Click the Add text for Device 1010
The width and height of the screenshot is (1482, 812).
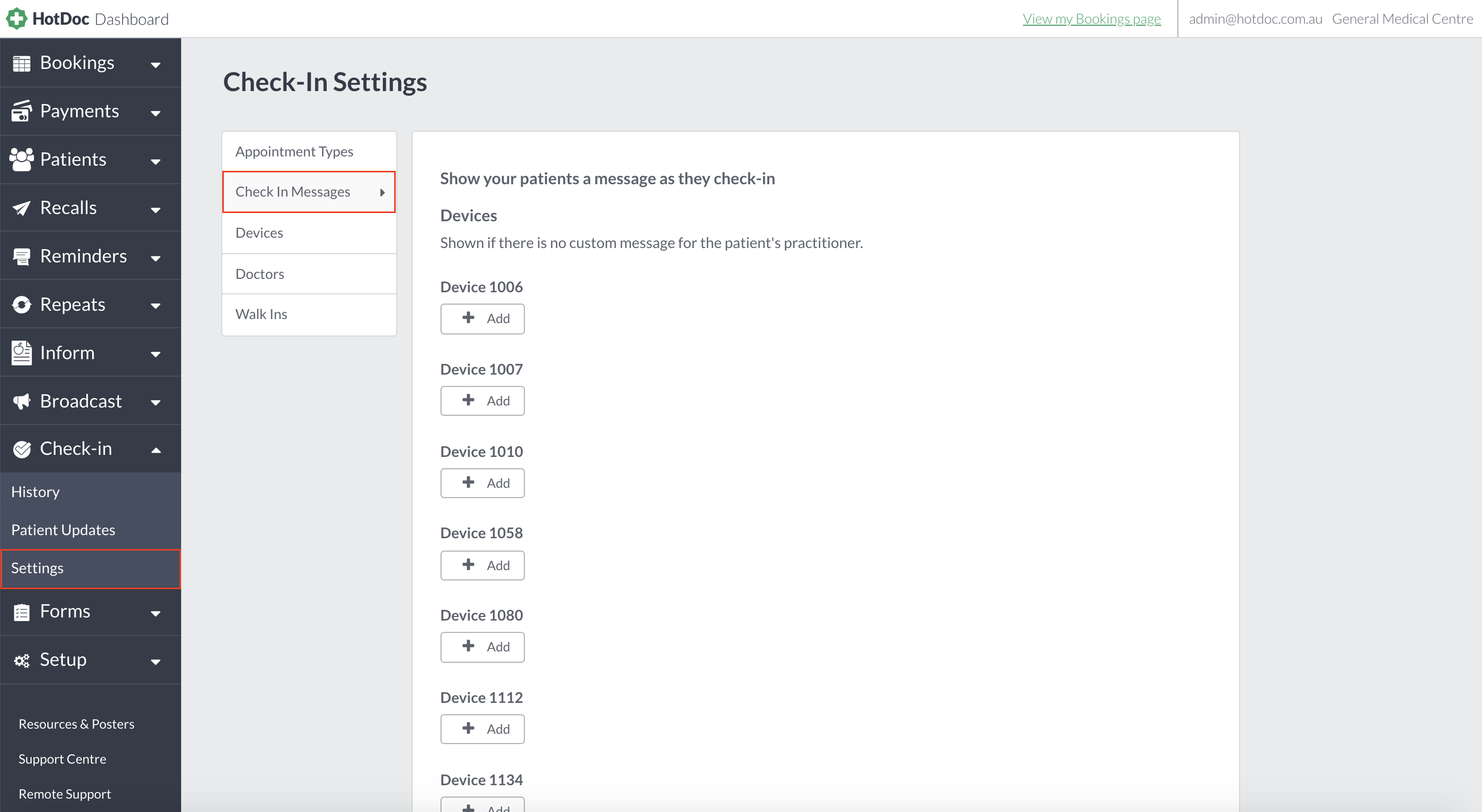(498, 483)
